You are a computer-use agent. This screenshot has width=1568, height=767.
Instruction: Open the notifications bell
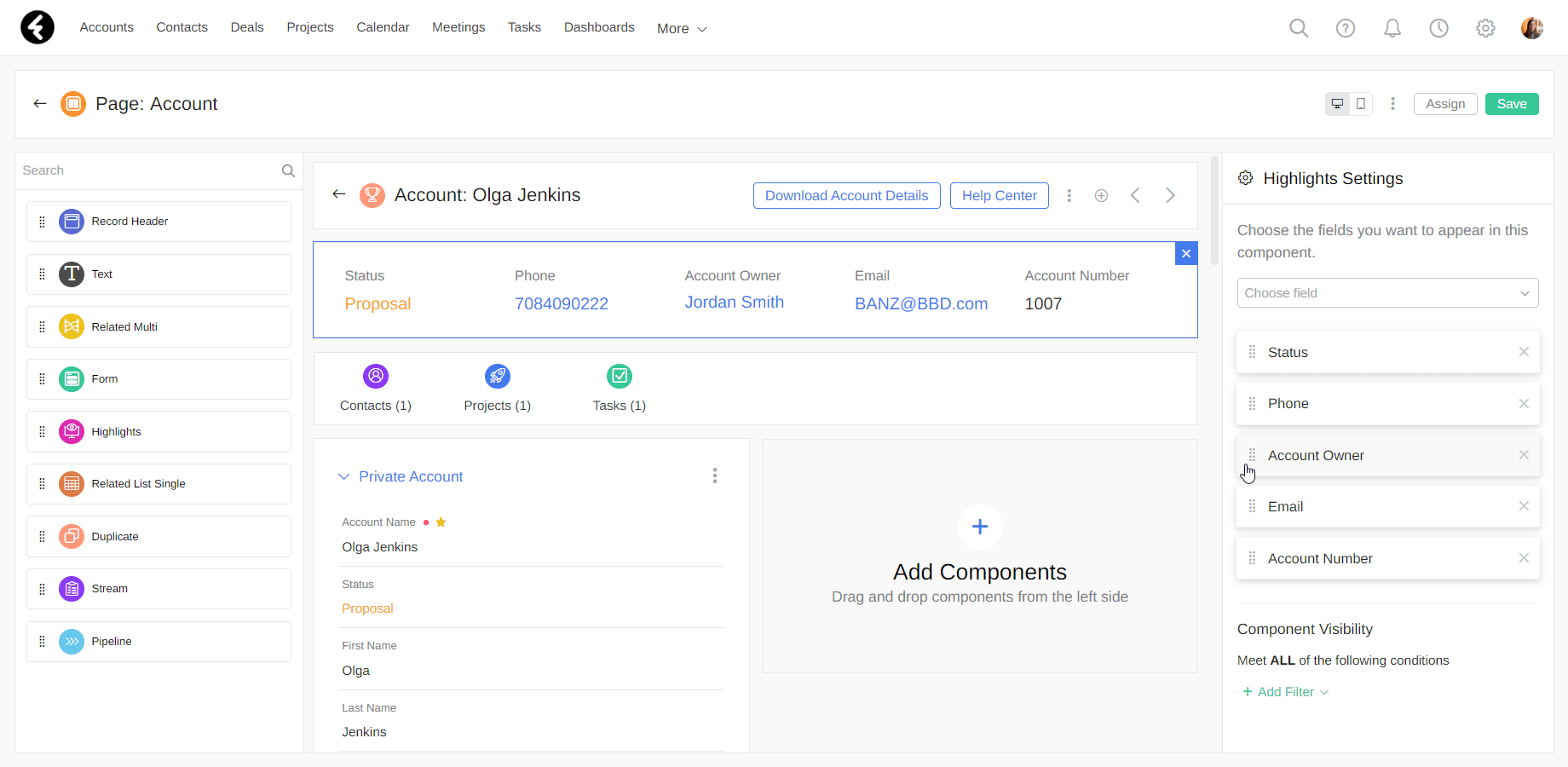(1392, 28)
